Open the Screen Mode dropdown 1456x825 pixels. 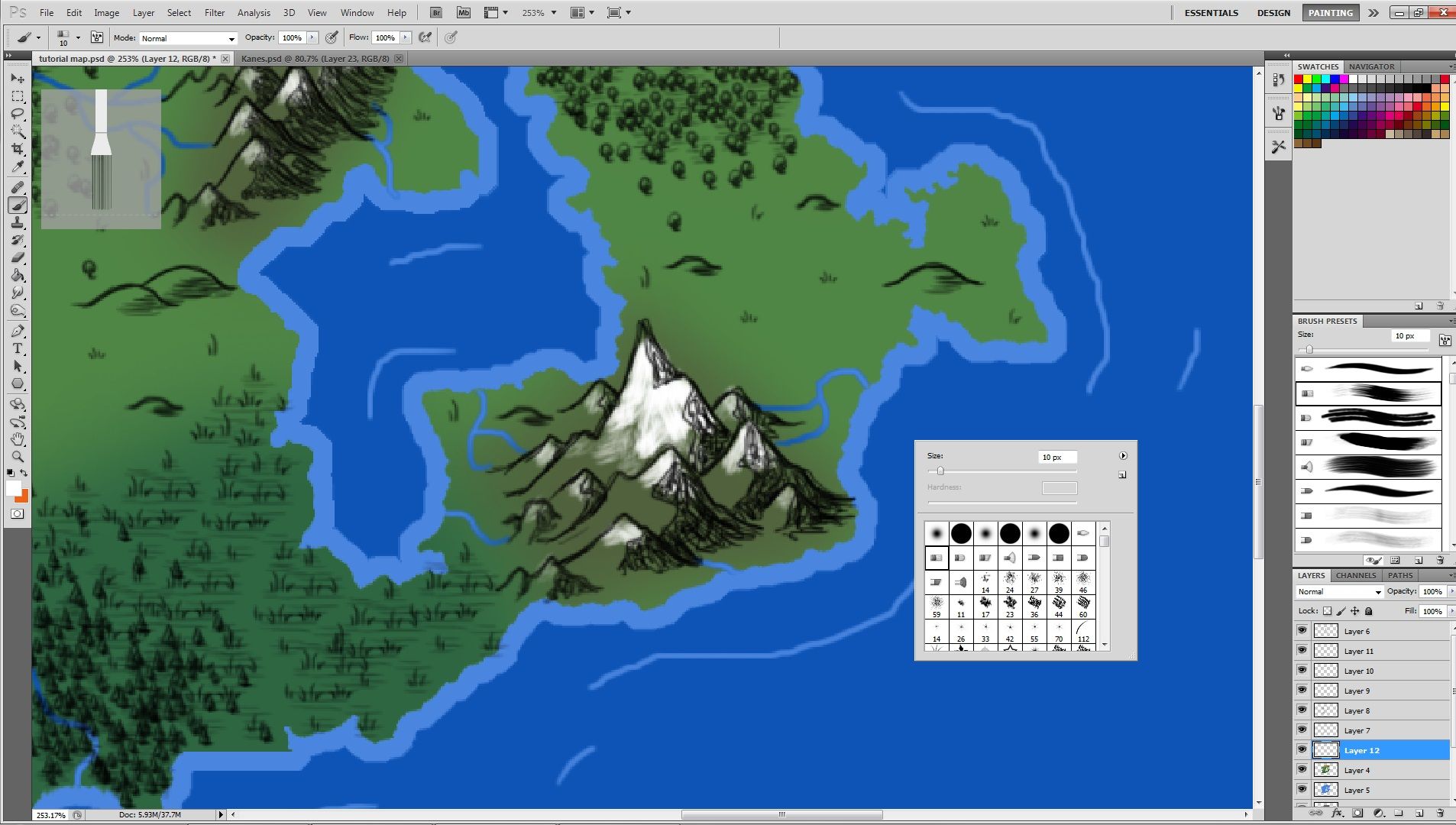coord(619,12)
